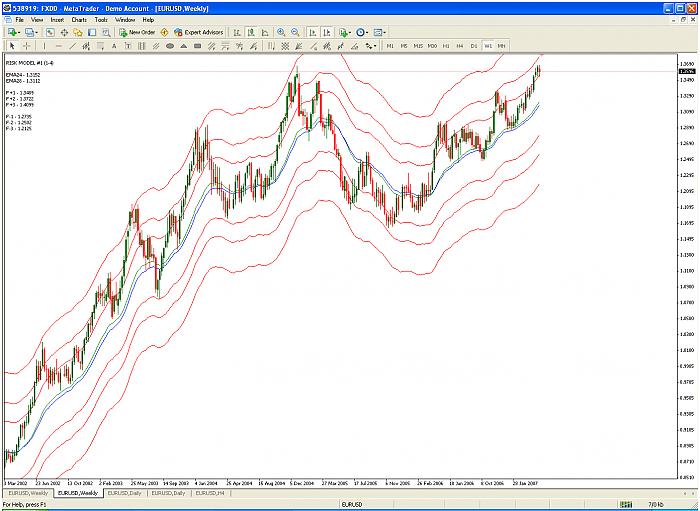Image resolution: width=700 pixels, height=511 pixels.
Task: Click the 'EURUSD' status bar entry
Action: tap(352, 504)
